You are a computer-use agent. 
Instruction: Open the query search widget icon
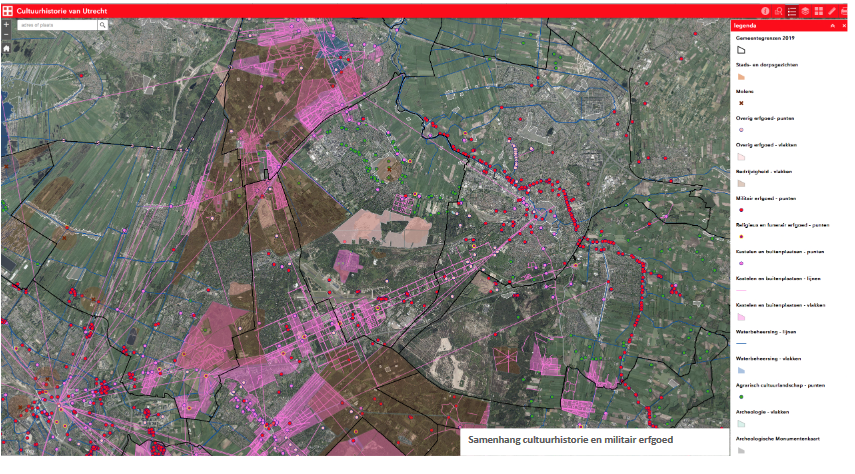779,10
